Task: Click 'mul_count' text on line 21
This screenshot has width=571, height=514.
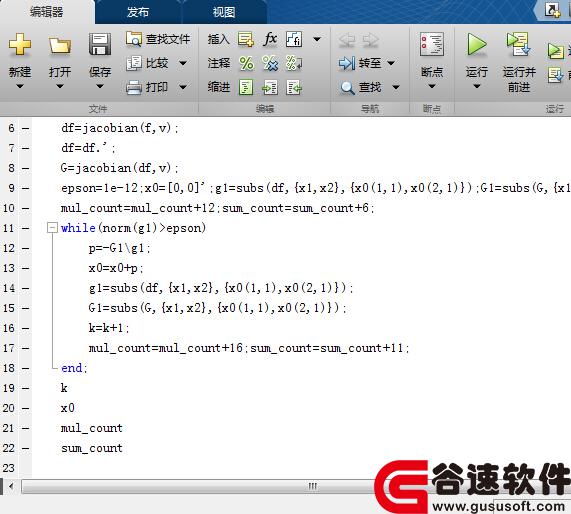Action: pyautogui.click(x=91, y=428)
